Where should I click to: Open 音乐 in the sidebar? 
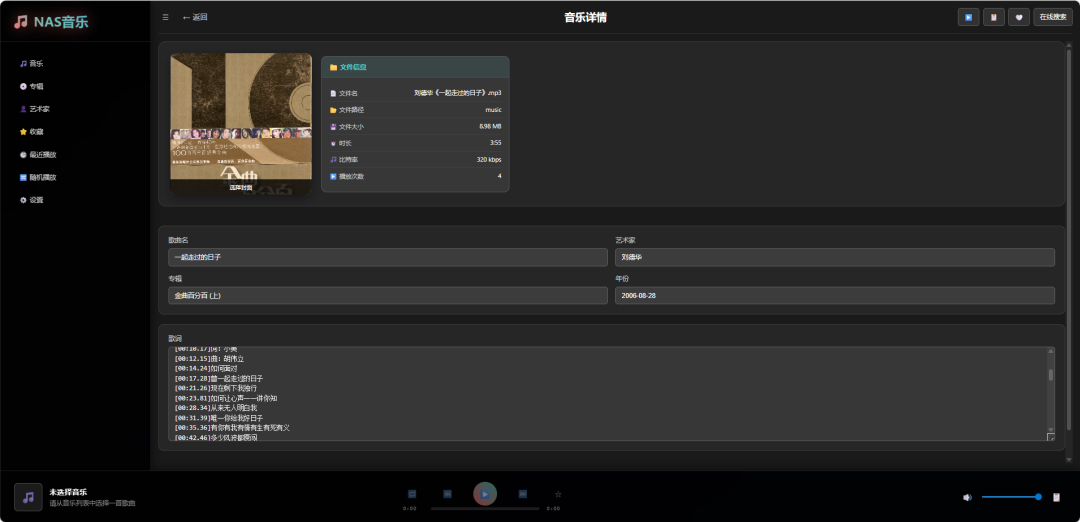coord(35,63)
